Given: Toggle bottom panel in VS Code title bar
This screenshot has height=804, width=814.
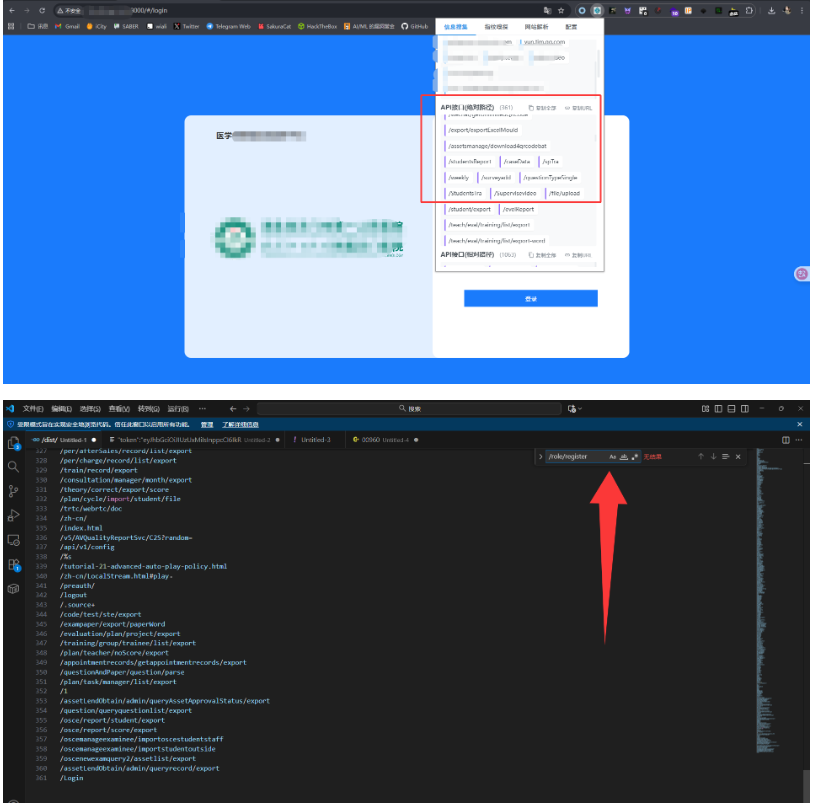Looking at the screenshot, I should 731,409.
